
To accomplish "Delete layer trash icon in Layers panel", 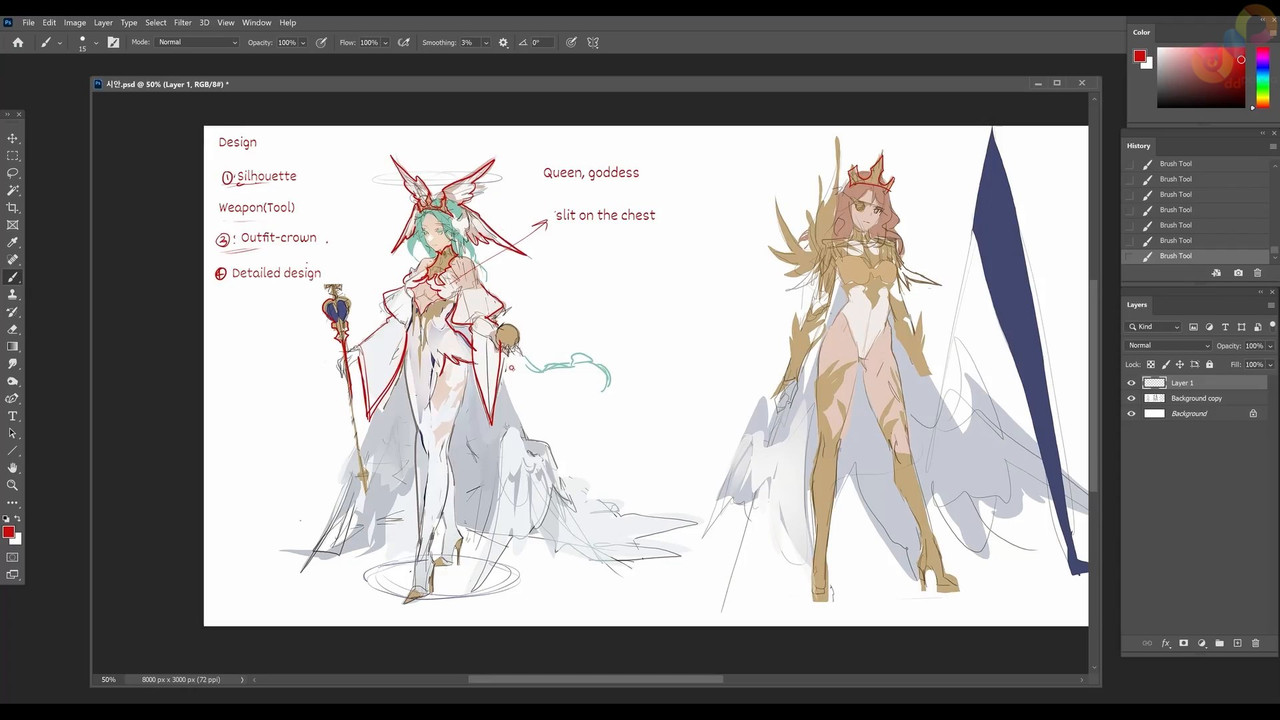I will pos(1256,643).
